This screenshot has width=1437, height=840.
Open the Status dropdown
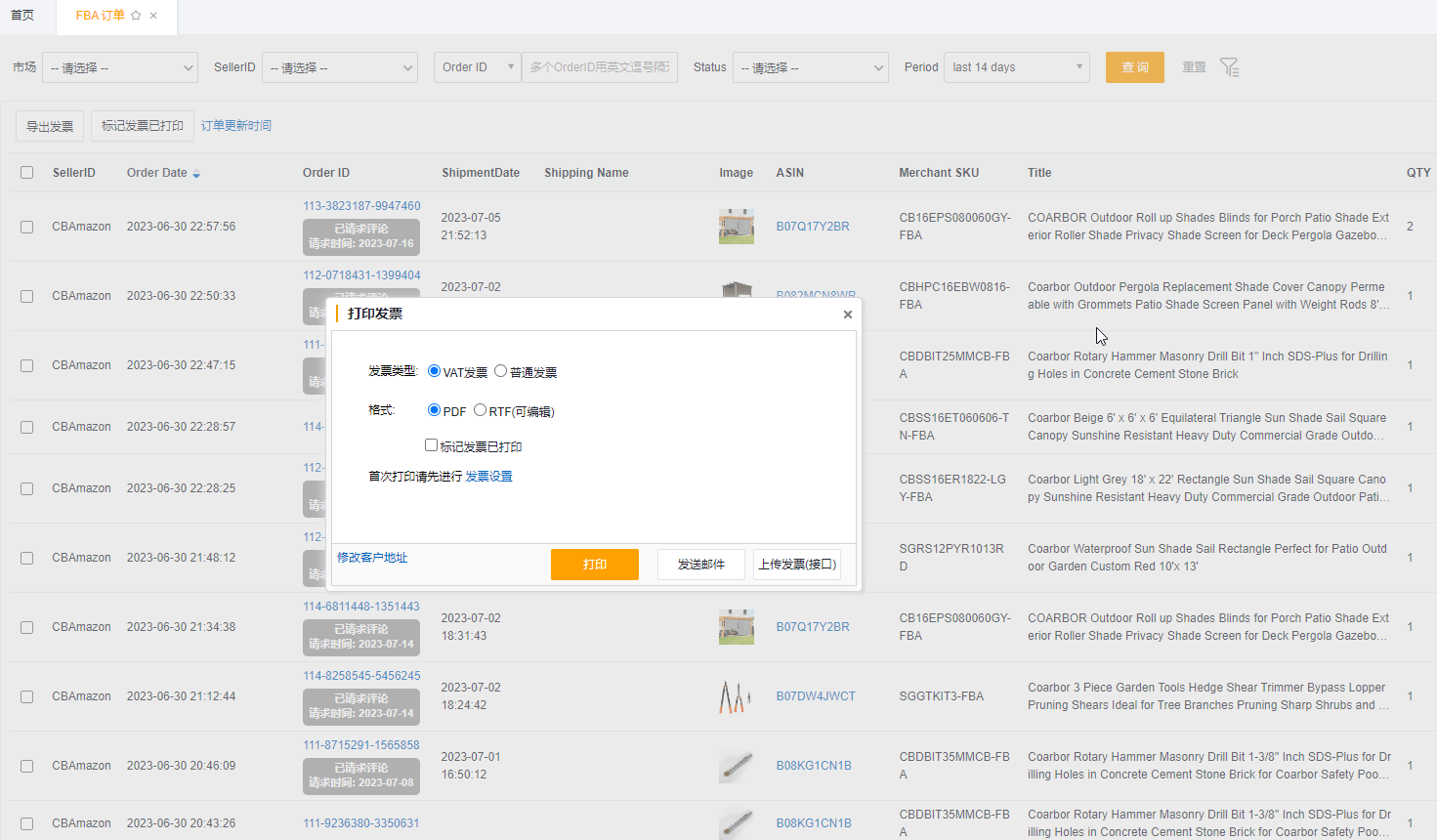click(810, 67)
